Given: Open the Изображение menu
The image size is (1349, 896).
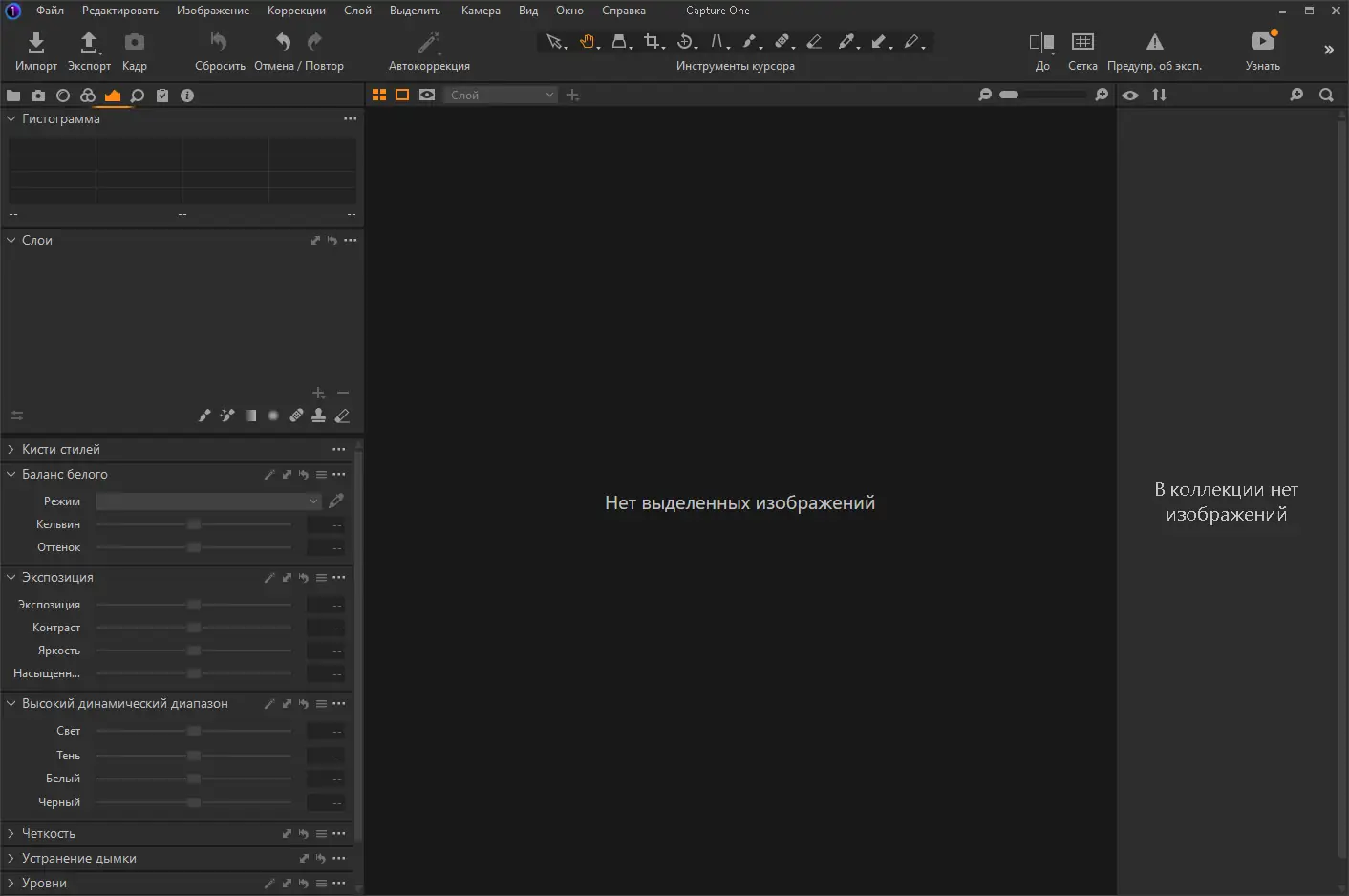Looking at the screenshot, I should (x=213, y=11).
